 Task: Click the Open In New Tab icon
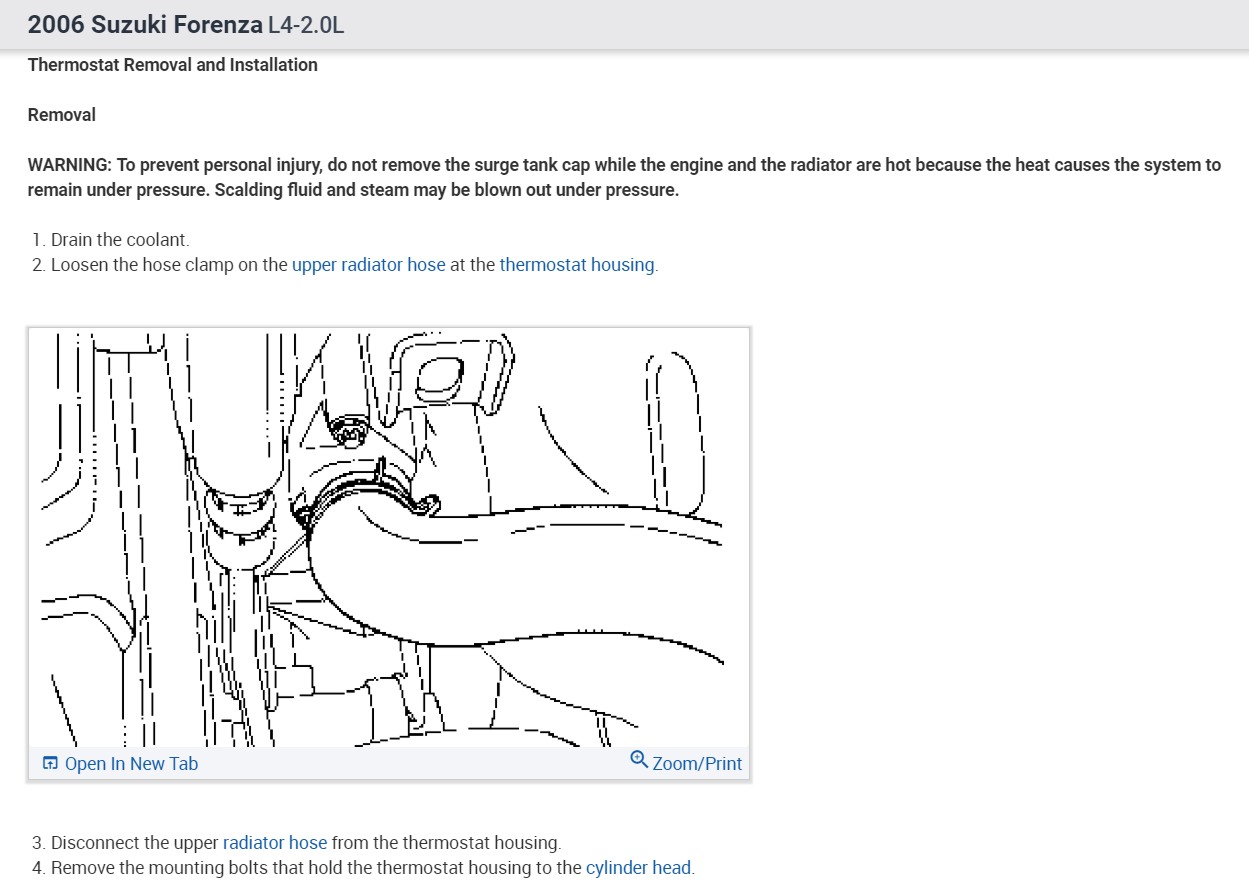[x=50, y=764]
